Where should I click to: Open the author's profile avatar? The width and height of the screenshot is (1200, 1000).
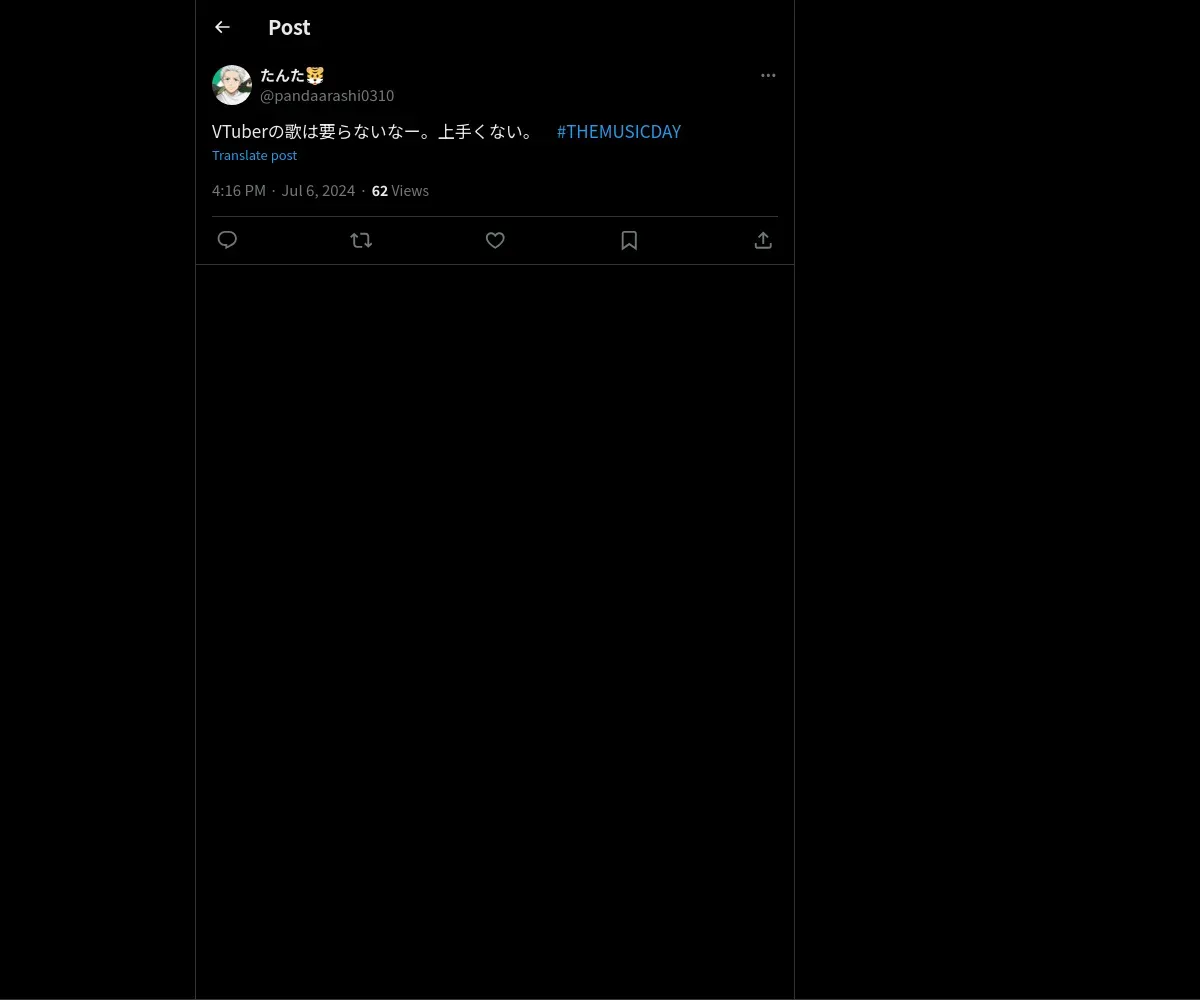[232, 85]
